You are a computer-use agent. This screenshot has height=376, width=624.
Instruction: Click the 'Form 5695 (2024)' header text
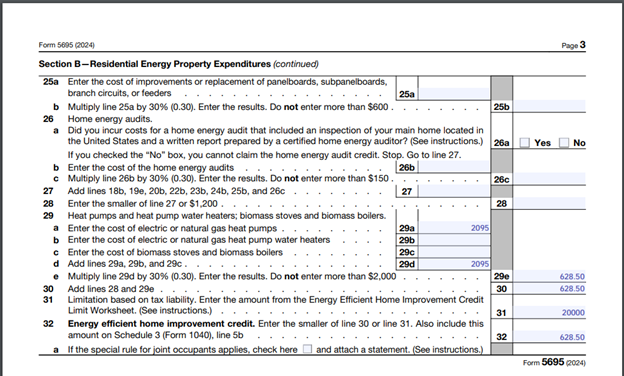tap(66, 45)
